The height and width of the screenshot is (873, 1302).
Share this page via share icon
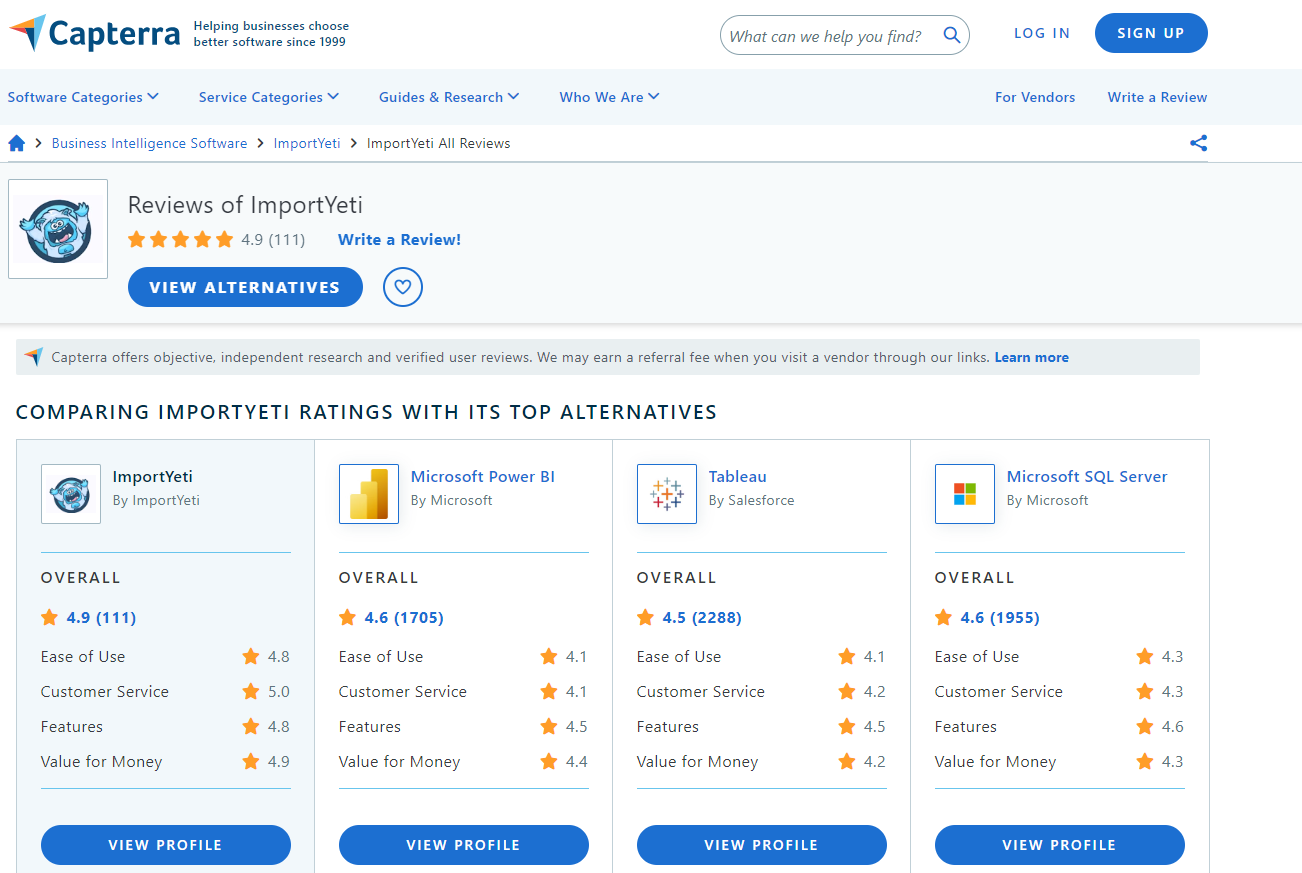1198,143
